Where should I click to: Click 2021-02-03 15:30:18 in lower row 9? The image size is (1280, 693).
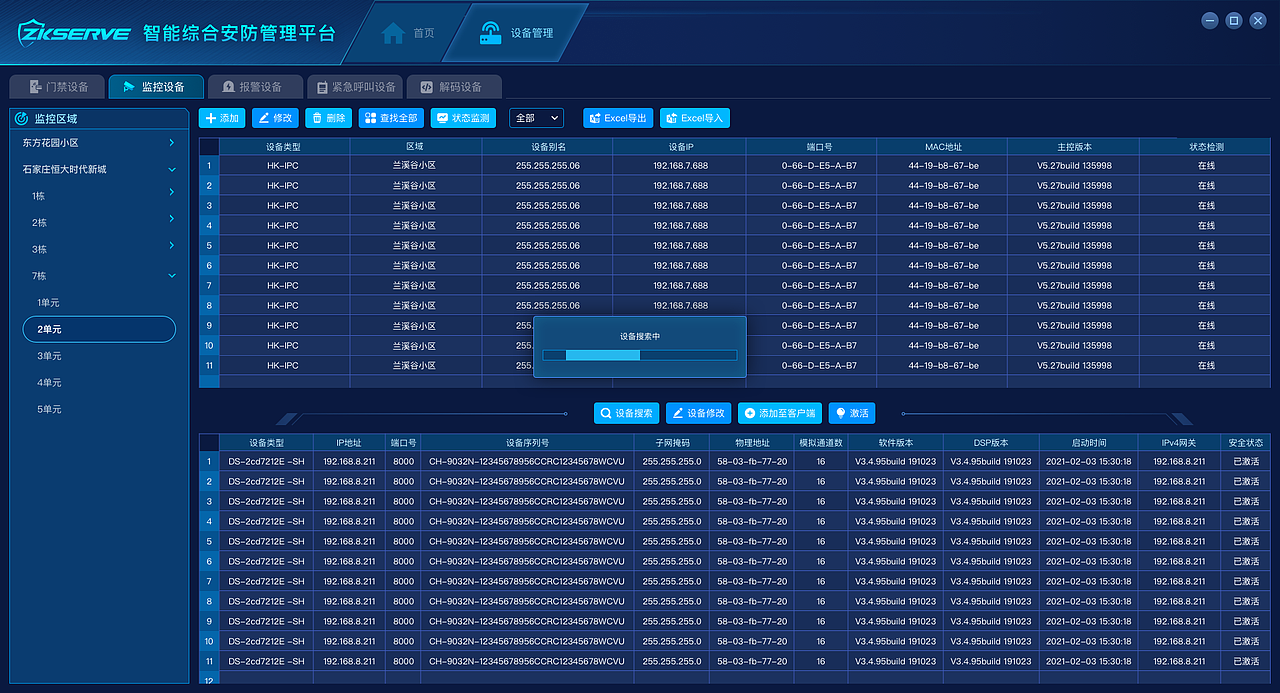tap(1089, 622)
